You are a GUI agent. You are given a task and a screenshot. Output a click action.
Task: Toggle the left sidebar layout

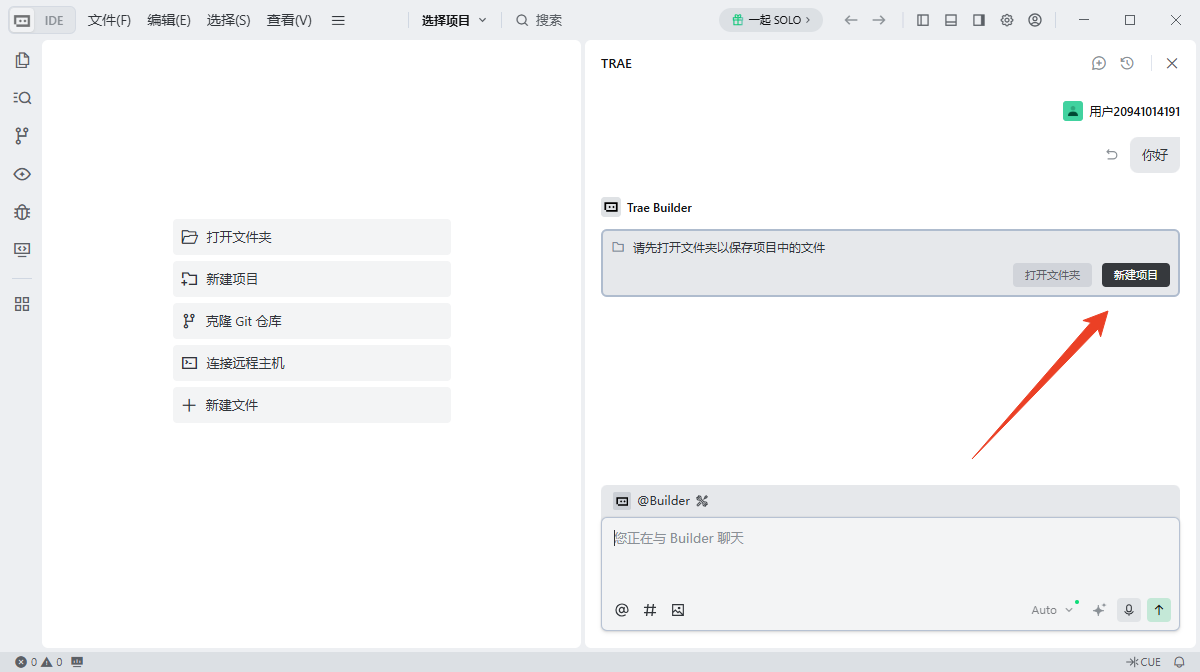[x=922, y=19]
